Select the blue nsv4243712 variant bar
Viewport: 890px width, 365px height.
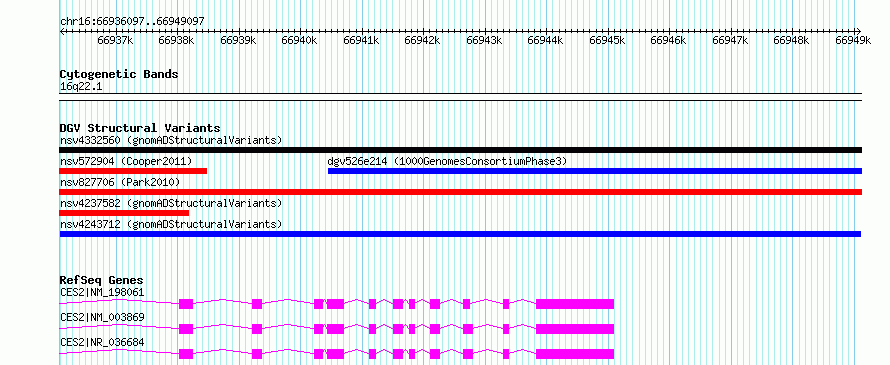460,234
